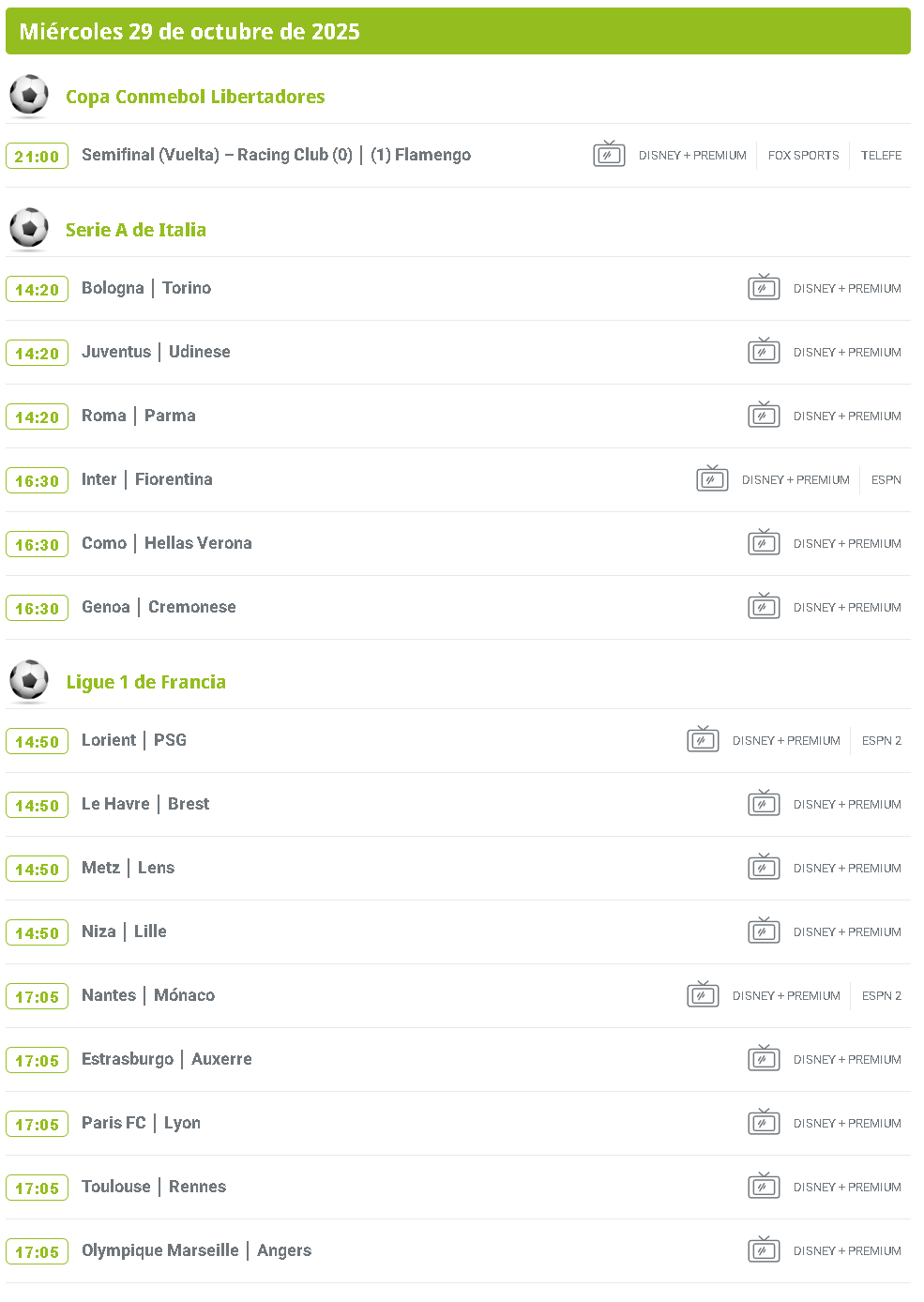Choose ESPN 2 channel for Lorient vs PSG
This screenshot has height=1302, width=924.
(x=881, y=741)
